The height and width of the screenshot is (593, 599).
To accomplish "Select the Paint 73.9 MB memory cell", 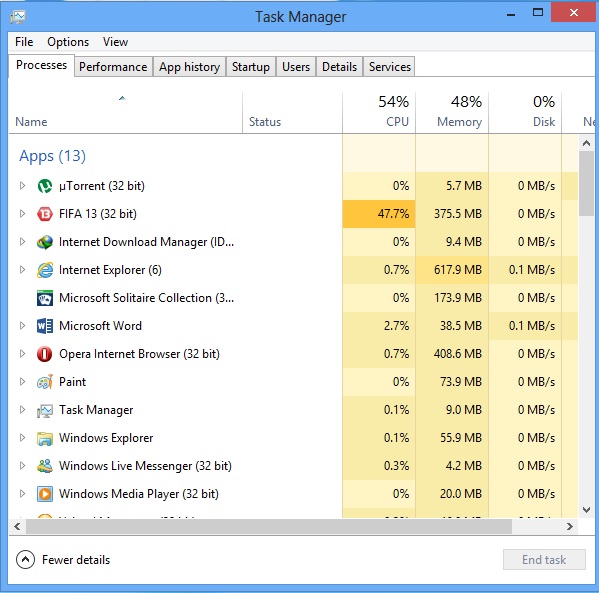I will pos(452,381).
